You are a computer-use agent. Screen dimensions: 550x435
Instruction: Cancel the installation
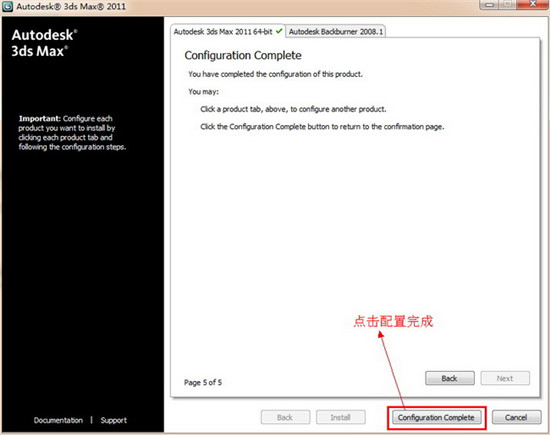point(516,417)
